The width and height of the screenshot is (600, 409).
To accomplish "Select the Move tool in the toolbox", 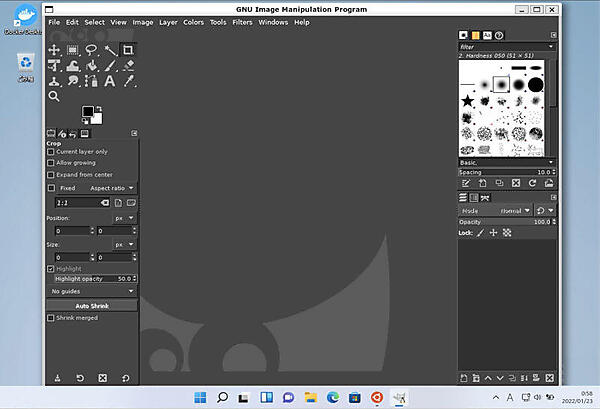I will [54, 50].
